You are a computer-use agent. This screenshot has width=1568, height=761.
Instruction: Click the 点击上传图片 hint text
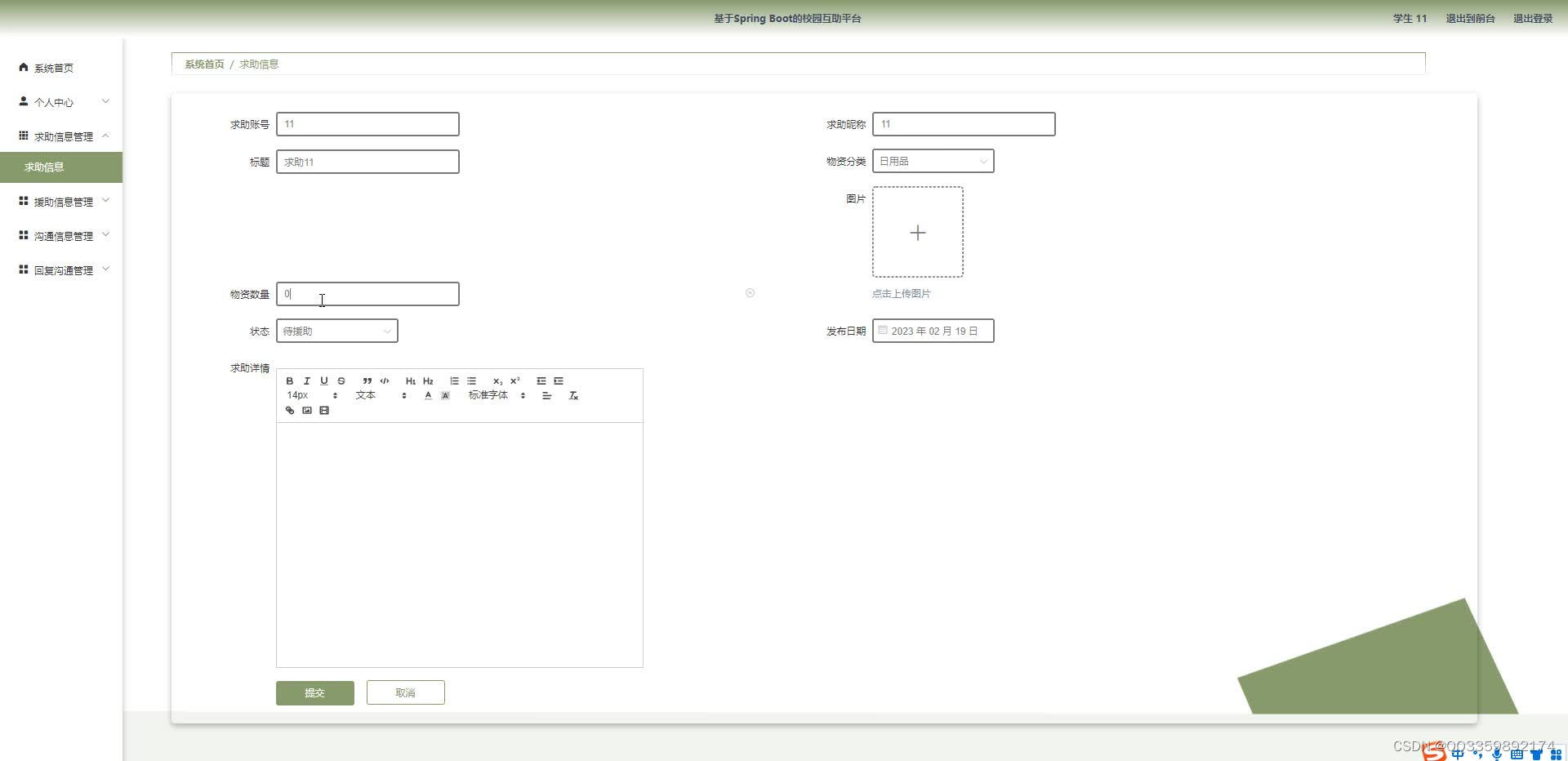[x=902, y=293]
